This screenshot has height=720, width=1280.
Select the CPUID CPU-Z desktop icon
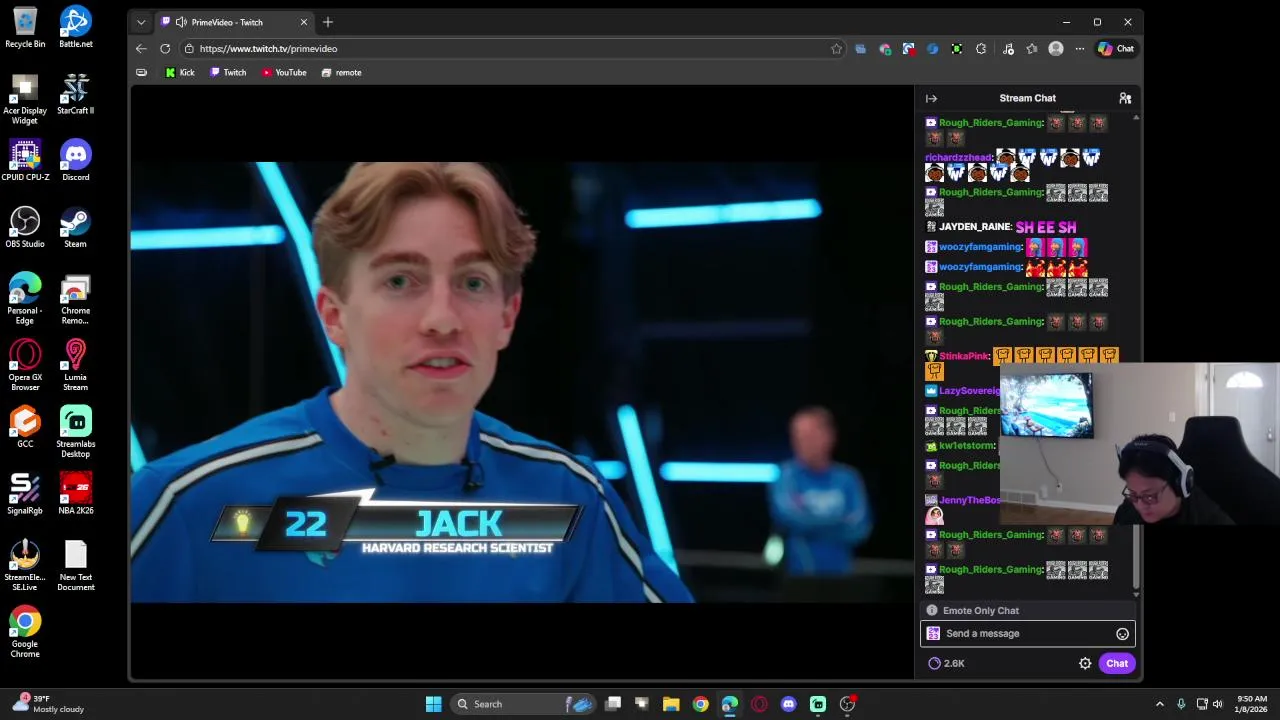(x=25, y=160)
